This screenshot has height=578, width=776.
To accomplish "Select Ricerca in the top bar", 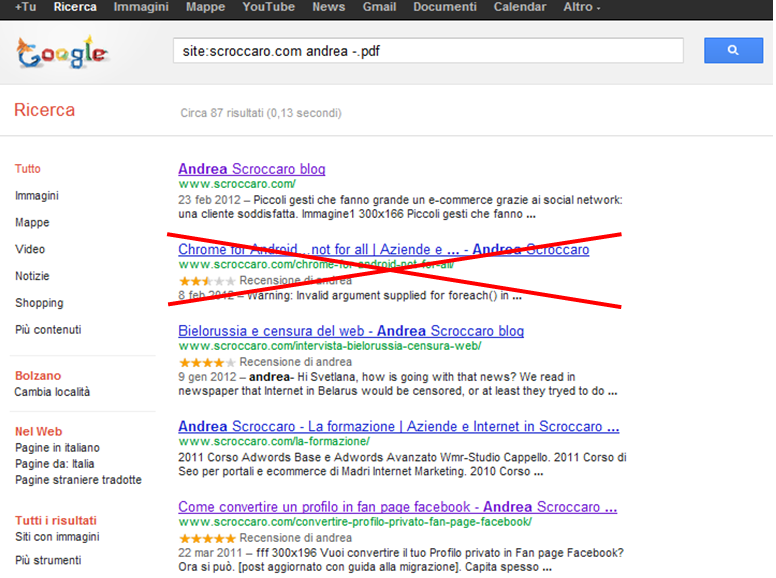I will click(75, 7).
